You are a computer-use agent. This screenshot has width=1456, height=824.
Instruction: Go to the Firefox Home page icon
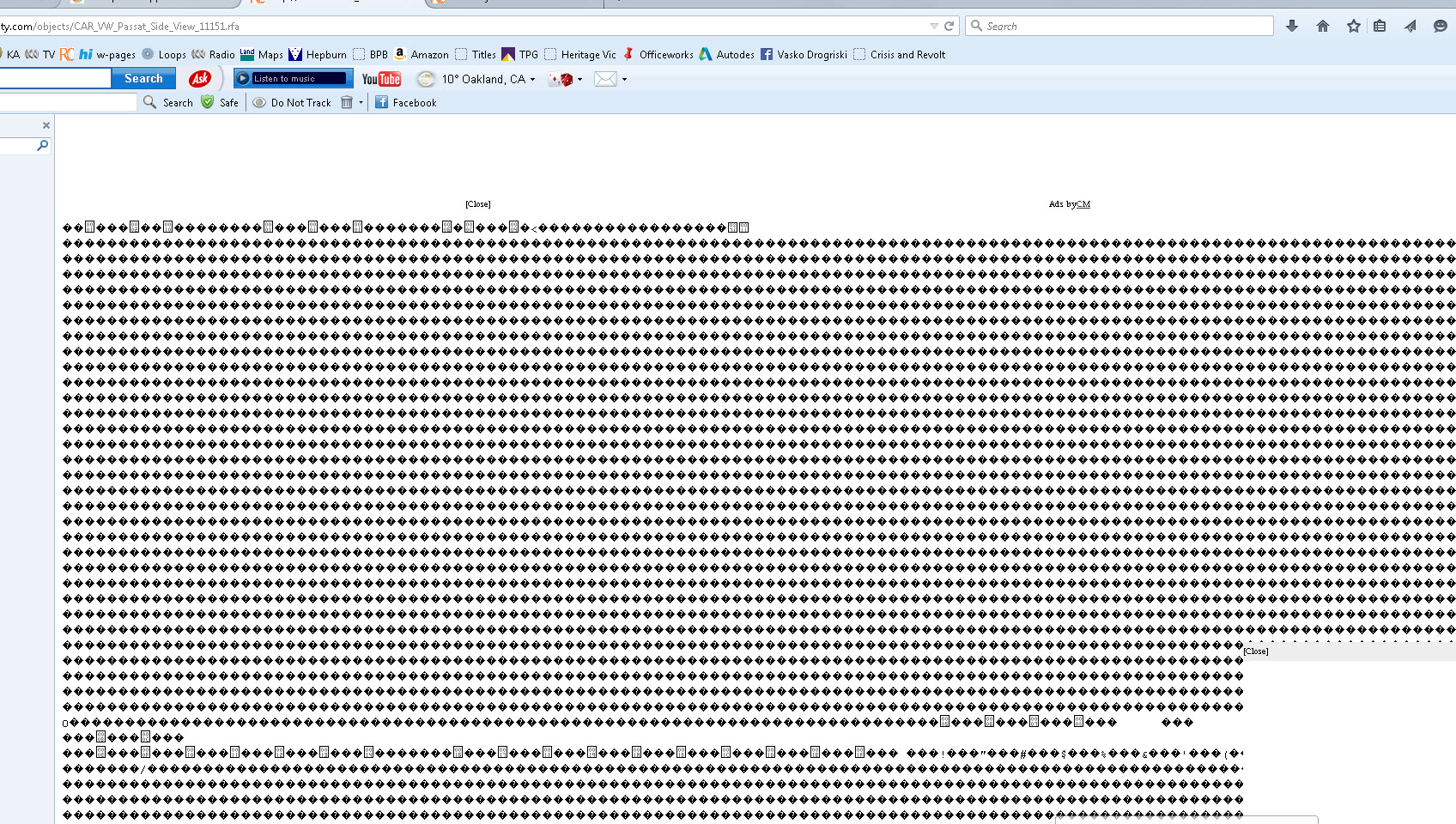(1323, 26)
